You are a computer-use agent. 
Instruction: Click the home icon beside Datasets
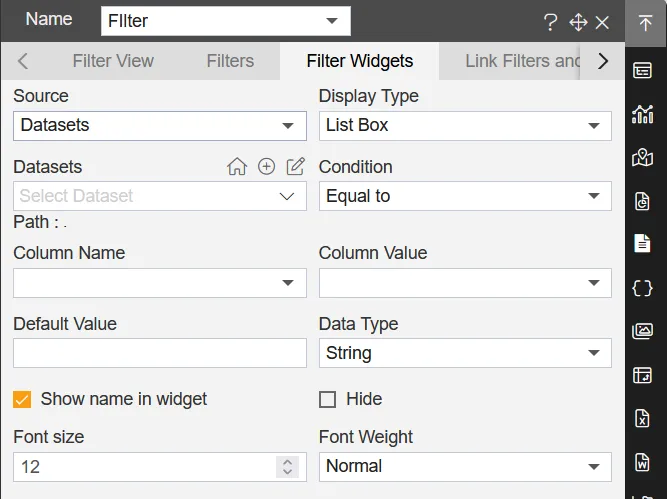click(237, 167)
